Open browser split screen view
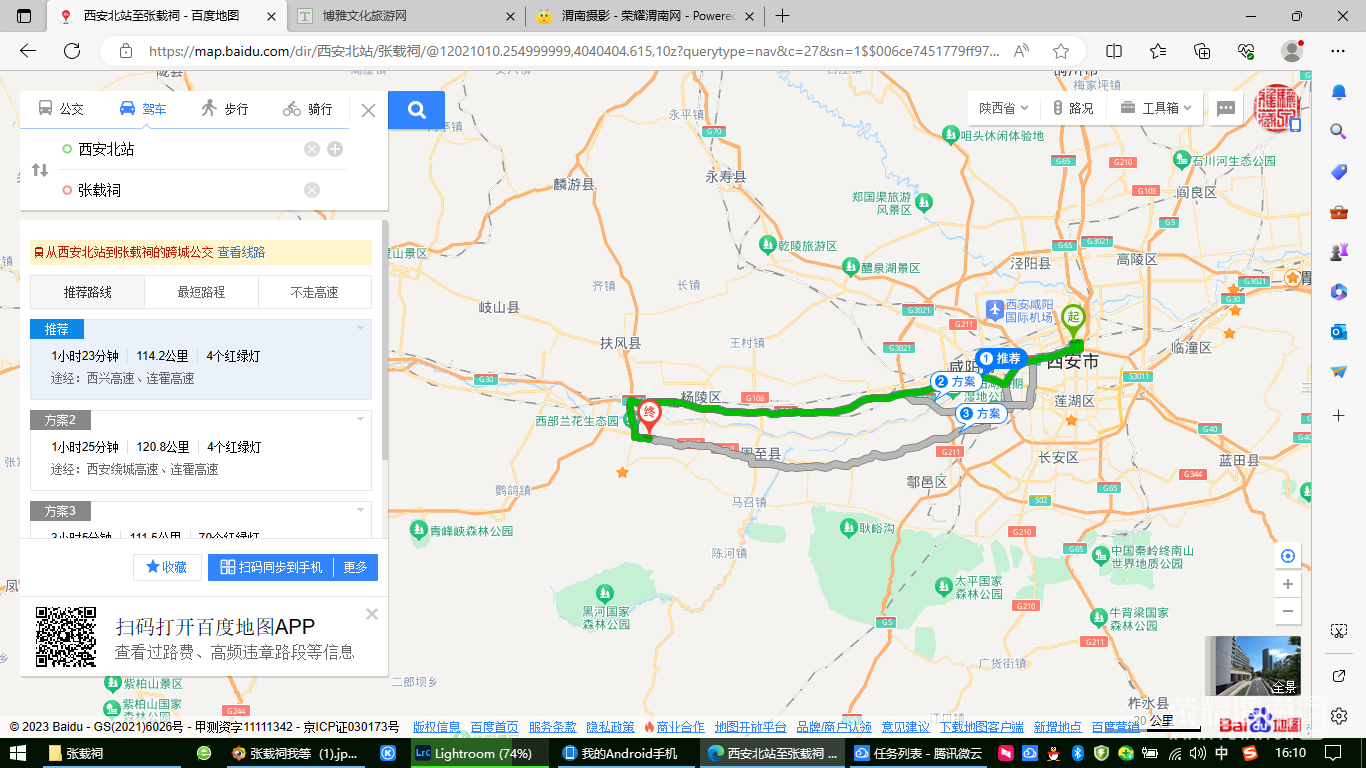 click(x=1114, y=51)
